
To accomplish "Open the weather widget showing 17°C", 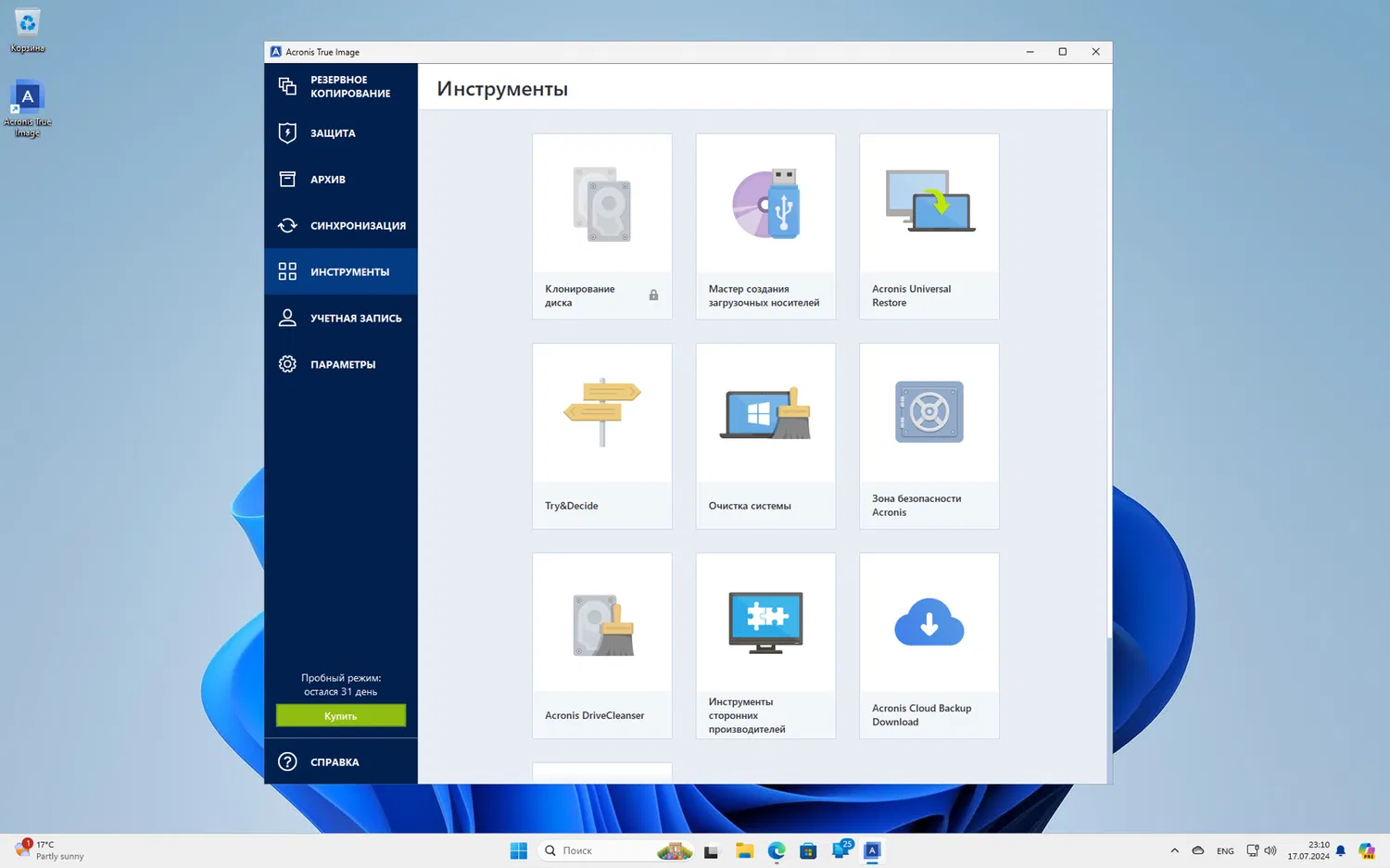I will 51,850.
